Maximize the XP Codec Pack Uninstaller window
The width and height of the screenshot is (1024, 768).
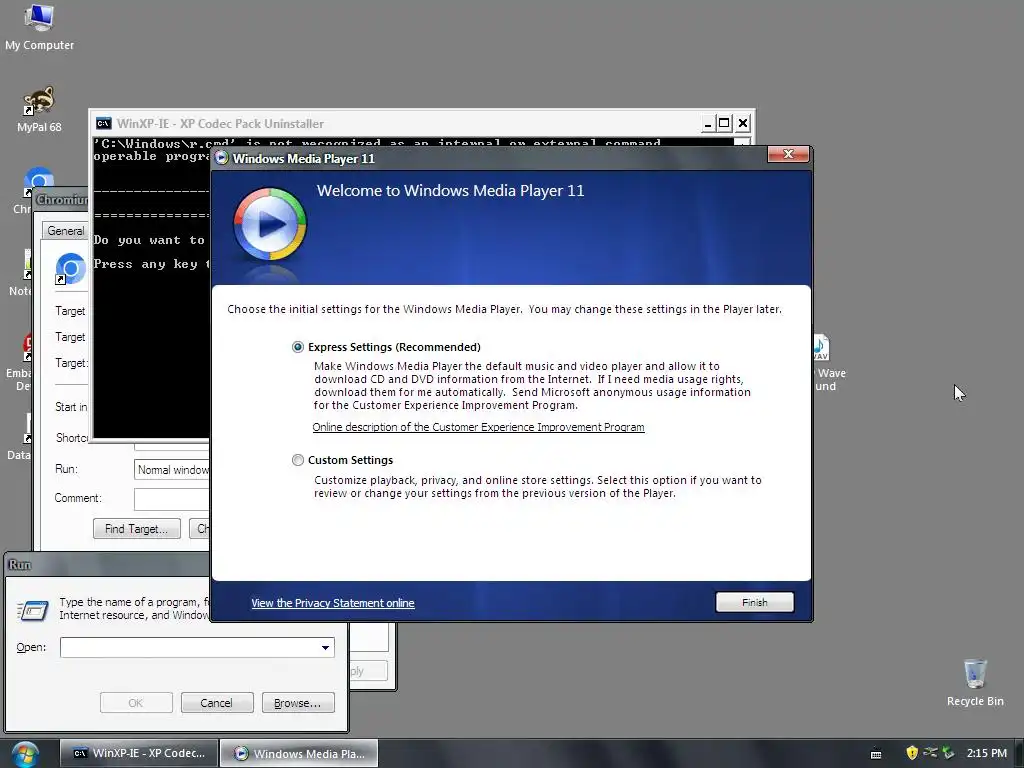(x=724, y=123)
